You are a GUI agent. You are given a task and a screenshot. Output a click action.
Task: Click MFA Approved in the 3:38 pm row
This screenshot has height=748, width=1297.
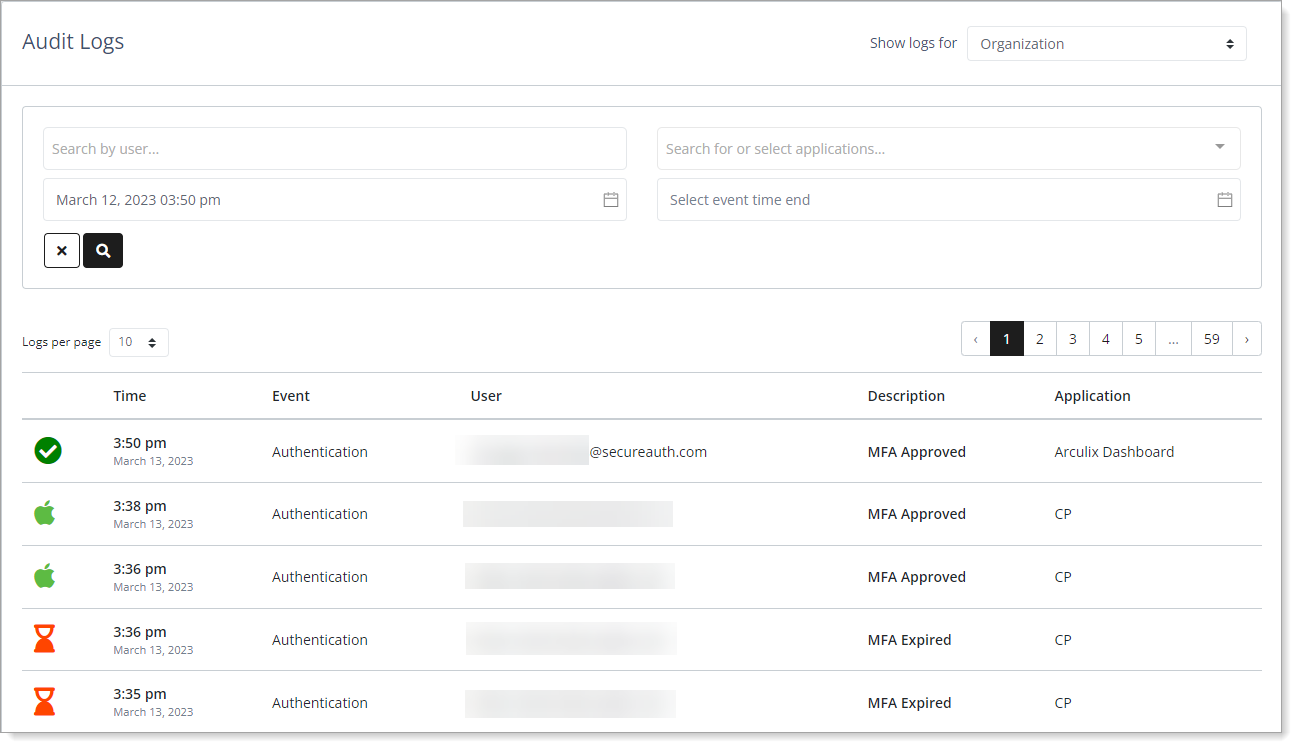coord(917,514)
